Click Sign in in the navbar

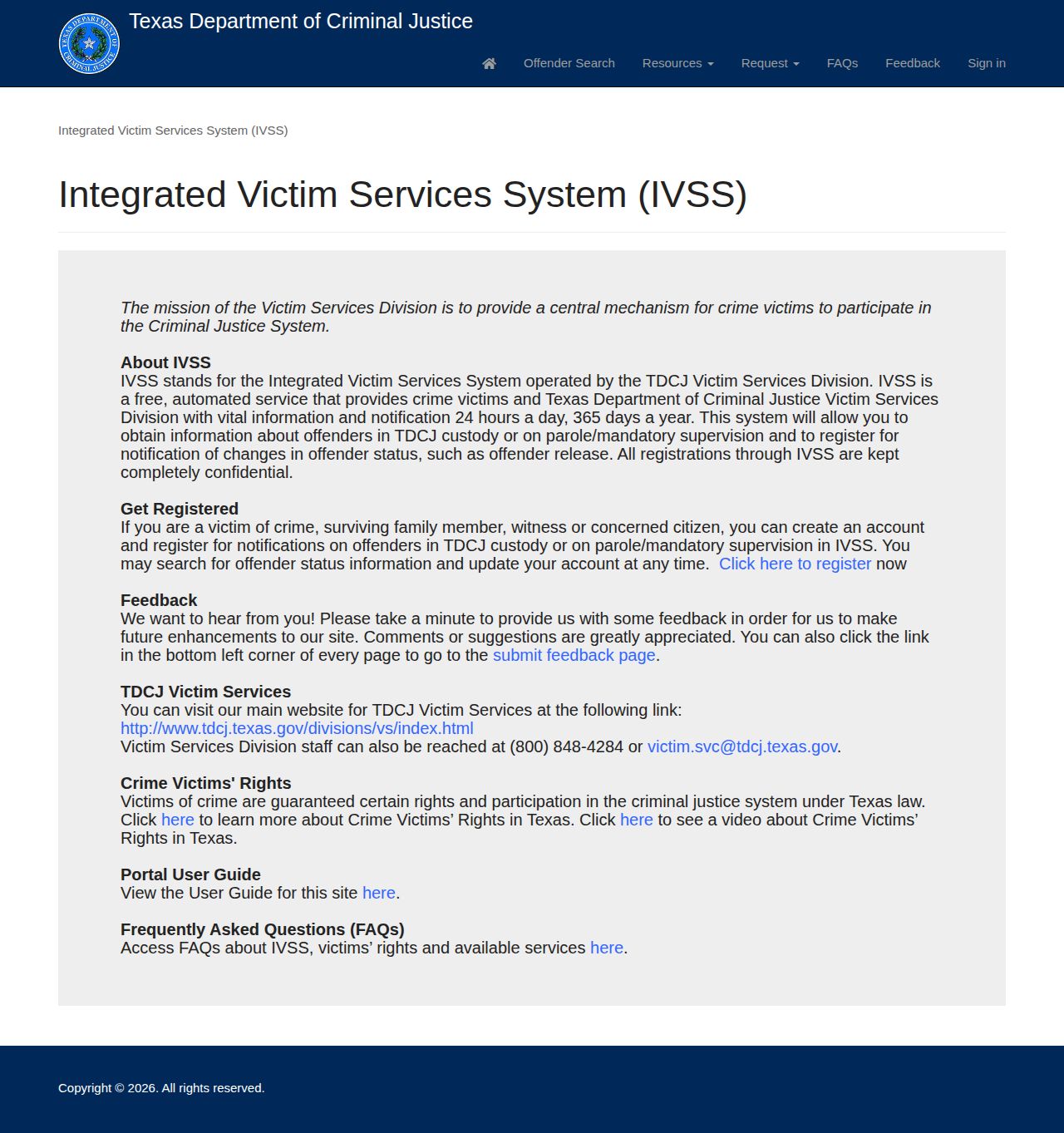click(987, 63)
